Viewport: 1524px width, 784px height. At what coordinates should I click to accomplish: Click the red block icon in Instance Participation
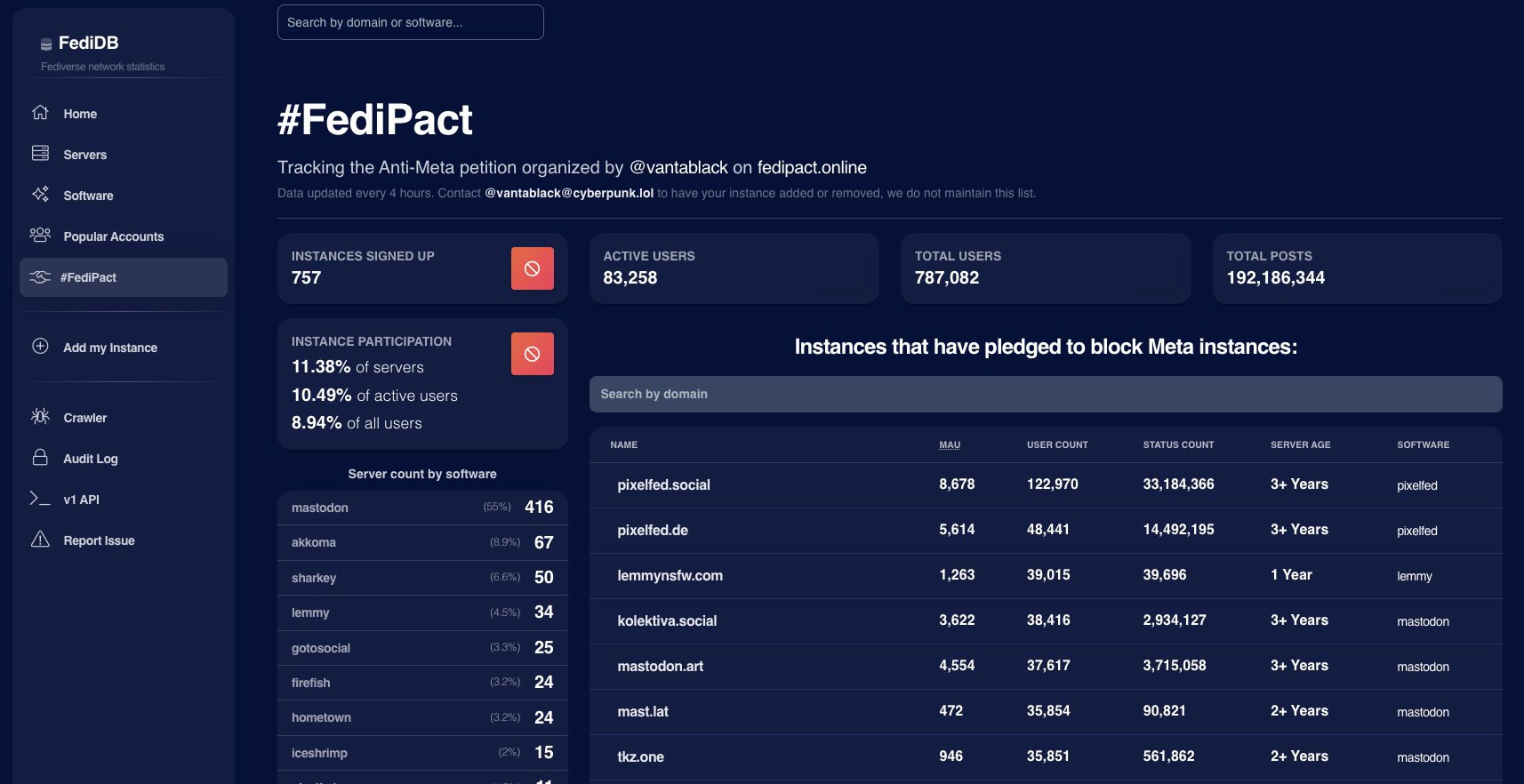tap(533, 354)
